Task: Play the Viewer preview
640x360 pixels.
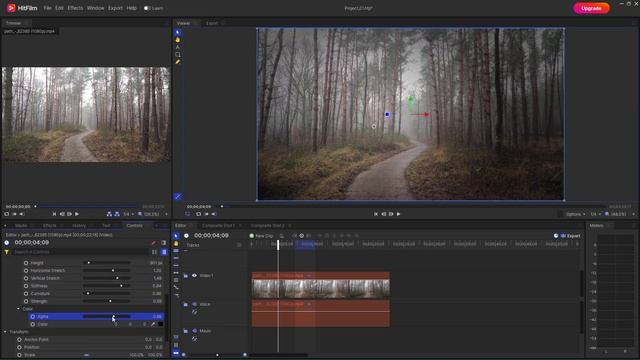Action: (398, 214)
